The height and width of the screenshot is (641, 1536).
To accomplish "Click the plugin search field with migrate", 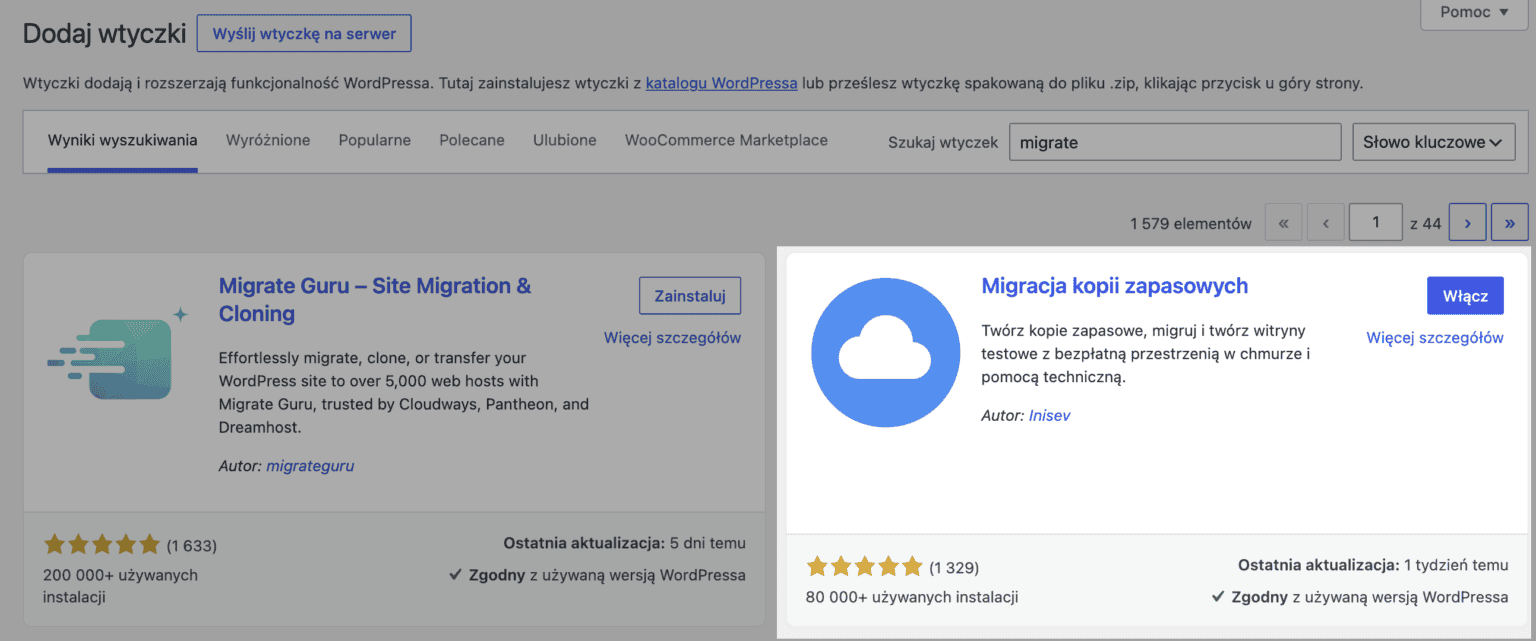I will coord(1175,142).
